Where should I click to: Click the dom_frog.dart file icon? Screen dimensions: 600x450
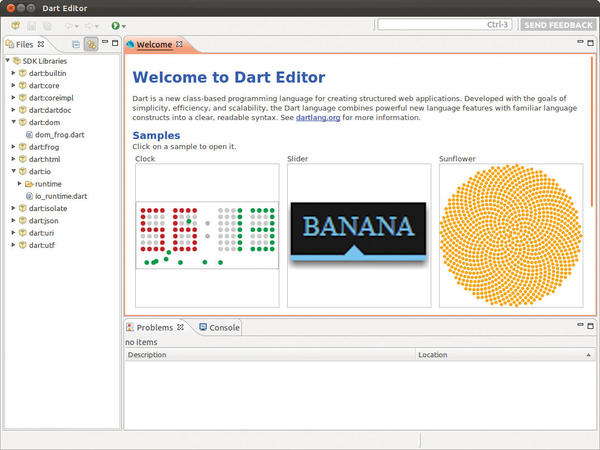click(x=29, y=135)
